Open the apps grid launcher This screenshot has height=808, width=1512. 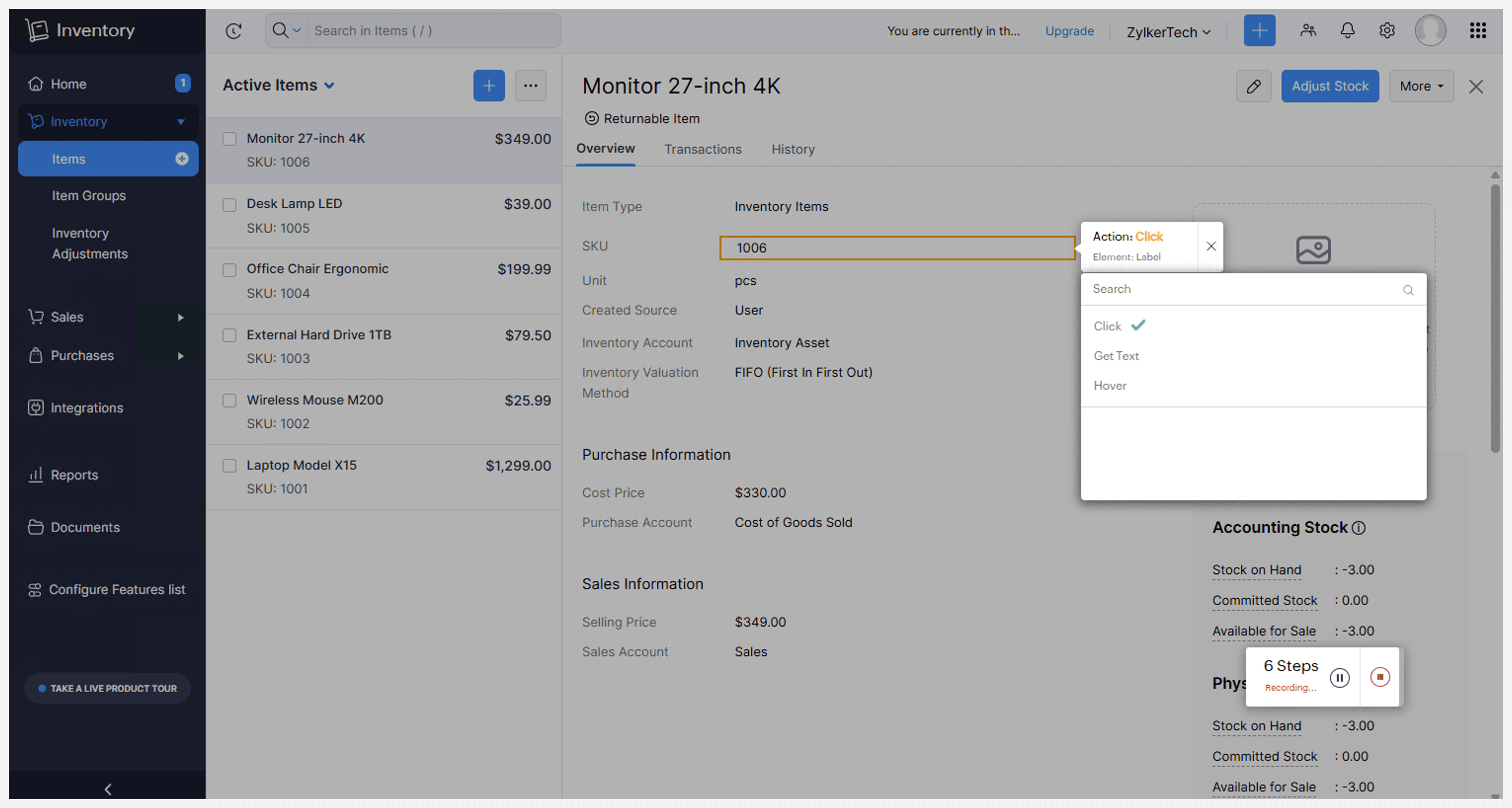[1477, 31]
